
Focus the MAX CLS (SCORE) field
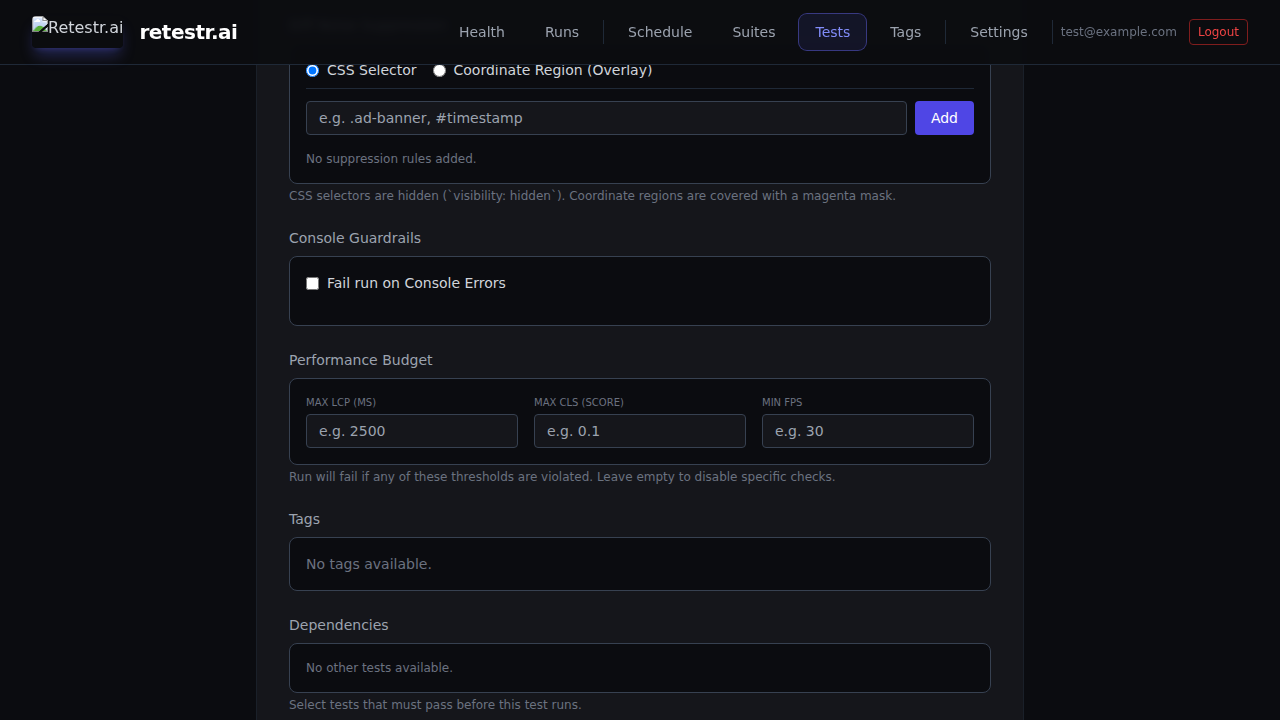pyautogui.click(x=639, y=430)
